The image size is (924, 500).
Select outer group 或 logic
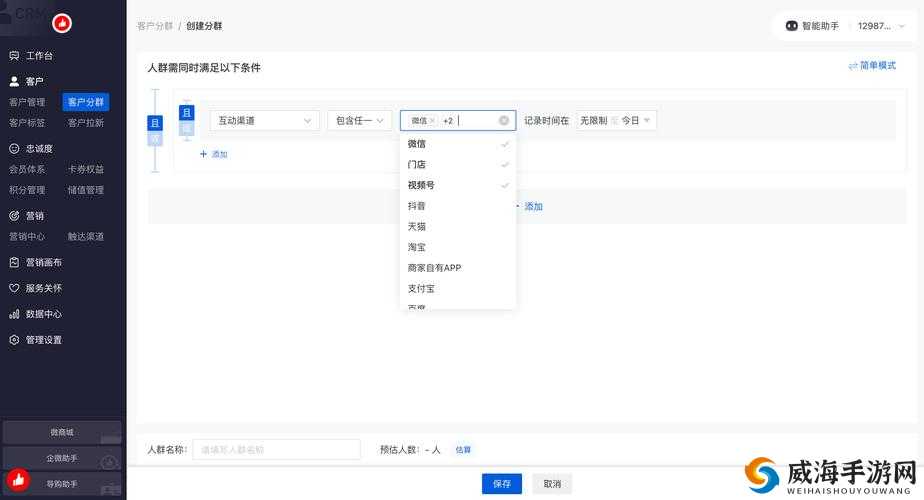tap(154, 139)
